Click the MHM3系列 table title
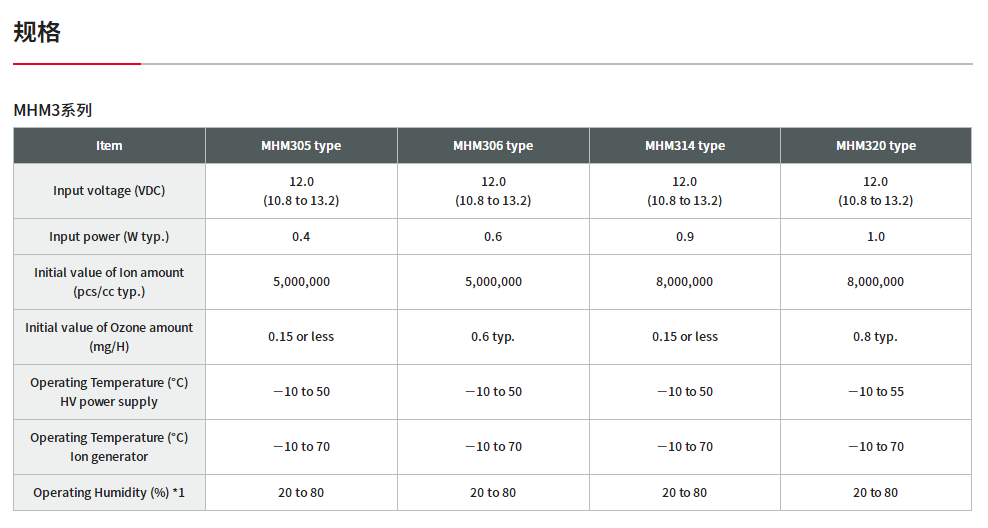The width and height of the screenshot is (988, 528). 53,110
